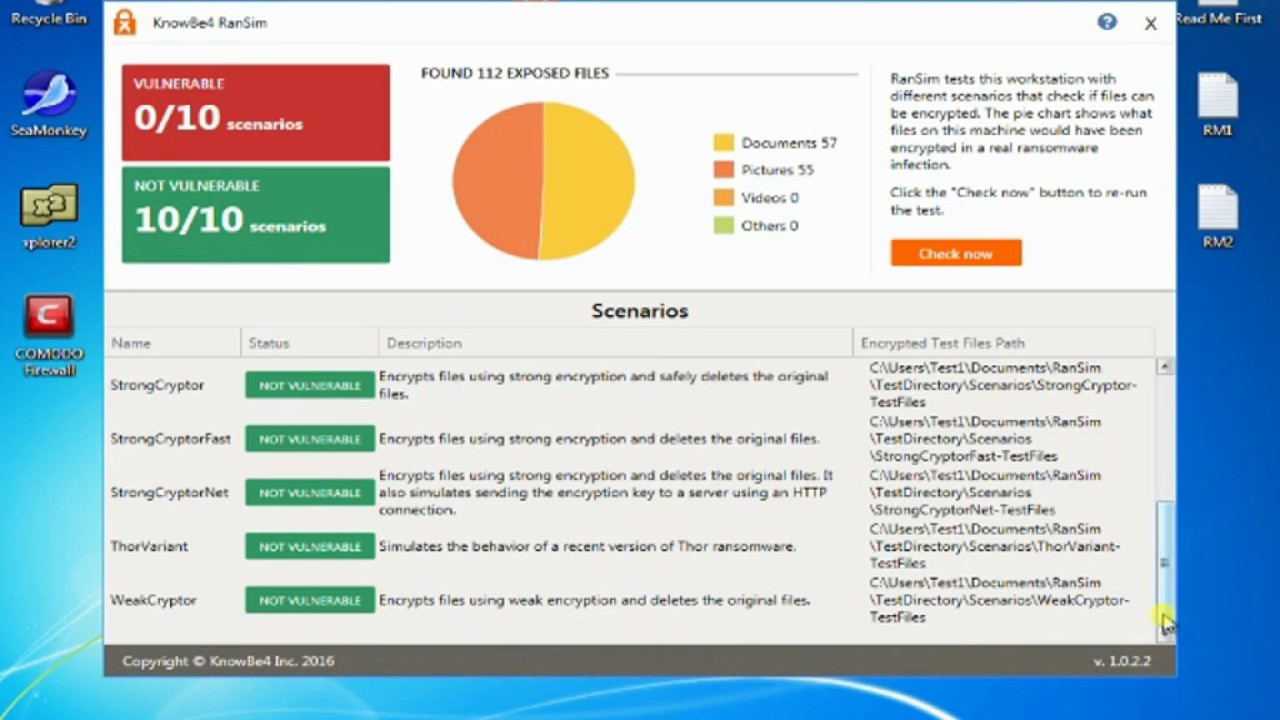Click the Documents 57 yellow legend swatch
This screenshot has width=1280, height=720.
click(x=724, y=143)
